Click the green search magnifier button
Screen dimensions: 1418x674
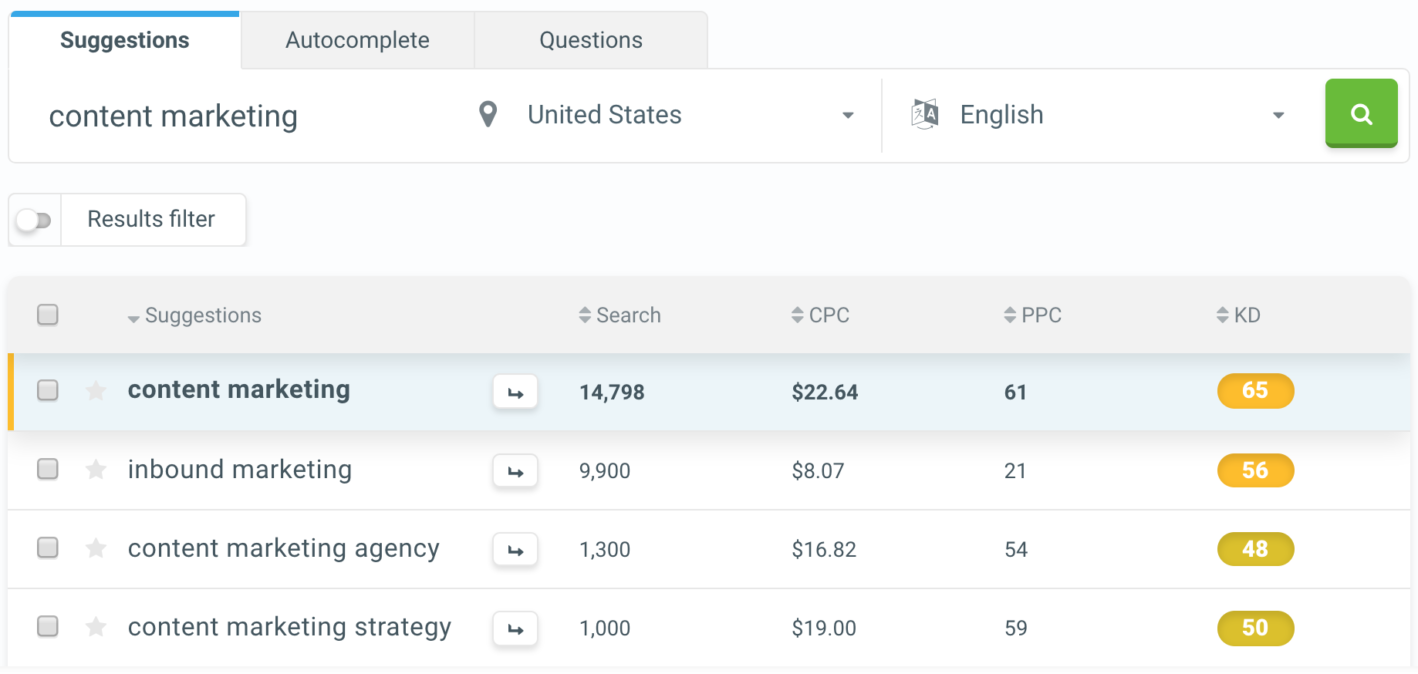click(x=1361, y=114)
